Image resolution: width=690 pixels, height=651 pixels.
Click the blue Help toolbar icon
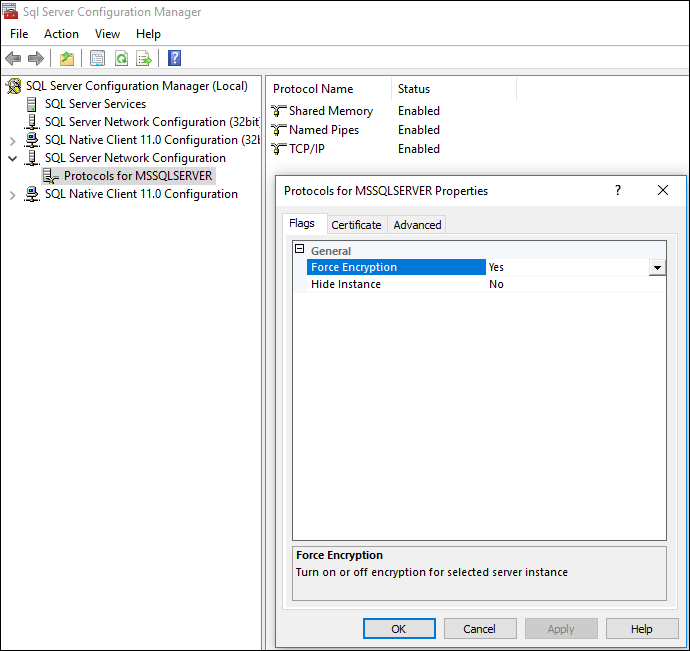coord(174,58)
